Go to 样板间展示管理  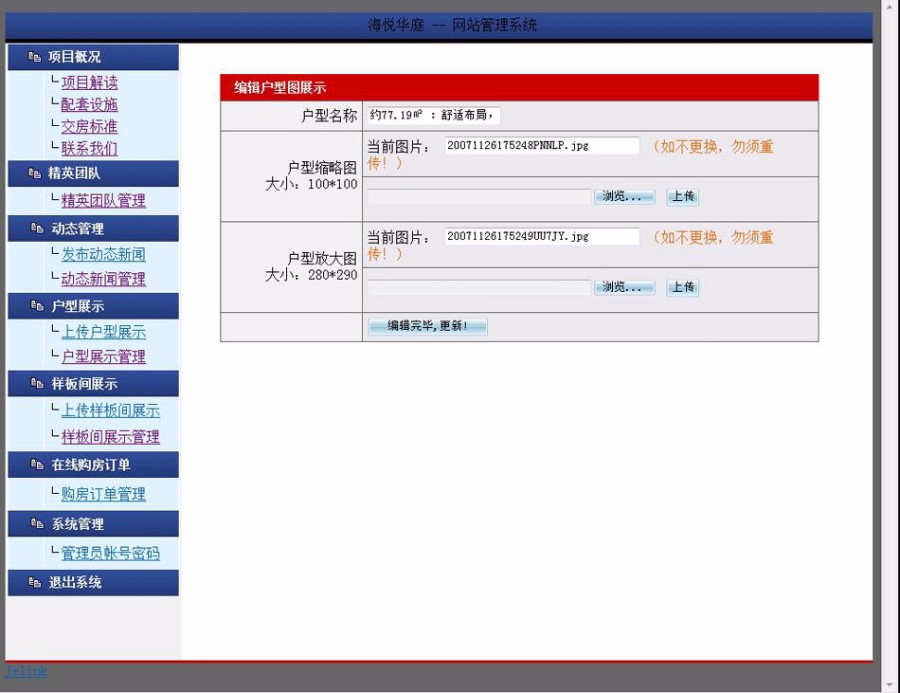(x=110, y=437)
